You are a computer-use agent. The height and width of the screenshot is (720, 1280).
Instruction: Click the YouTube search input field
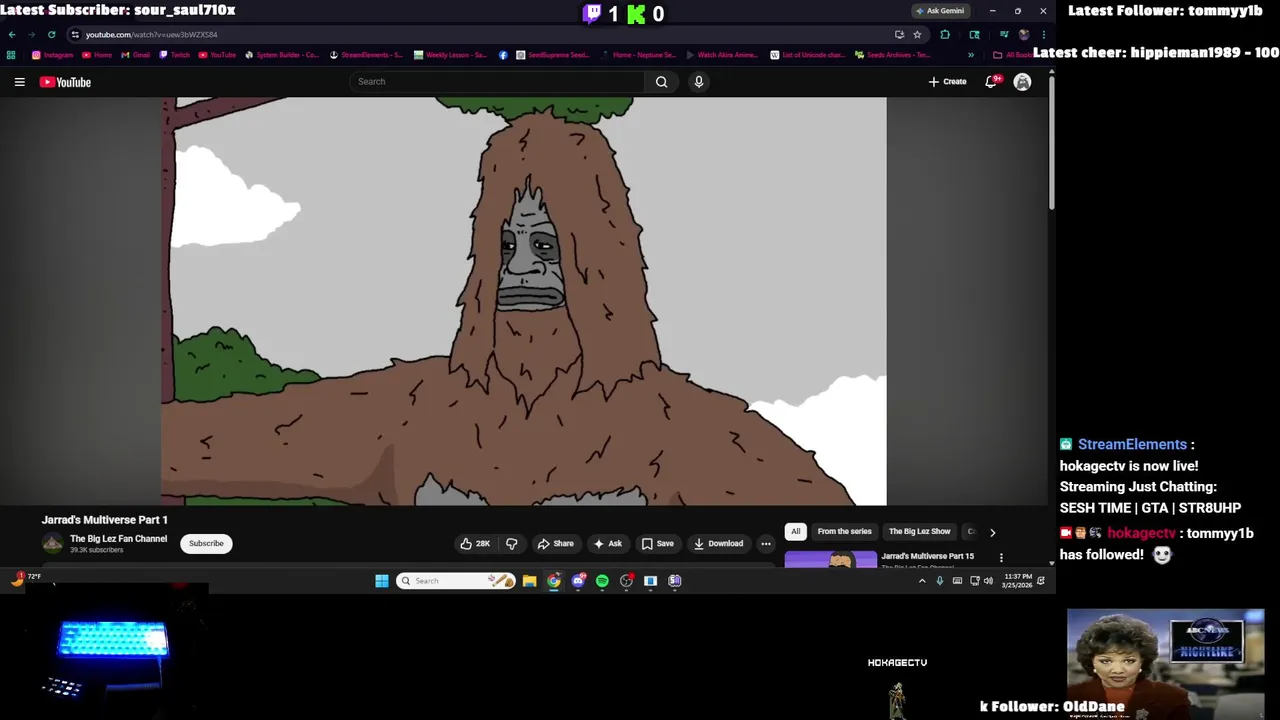[497, 82]
